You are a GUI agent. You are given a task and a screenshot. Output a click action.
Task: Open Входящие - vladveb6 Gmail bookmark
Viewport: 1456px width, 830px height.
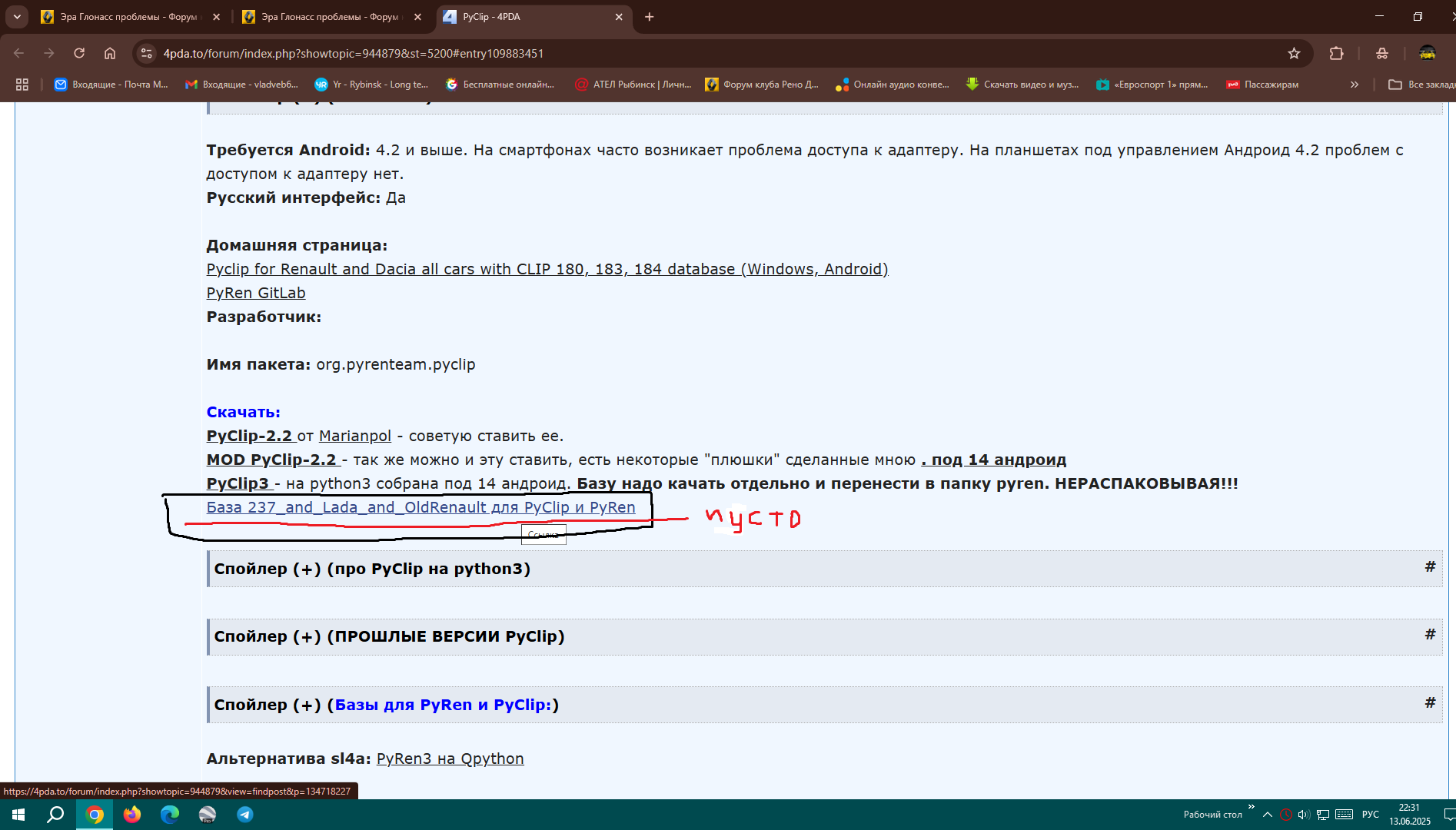241,85
